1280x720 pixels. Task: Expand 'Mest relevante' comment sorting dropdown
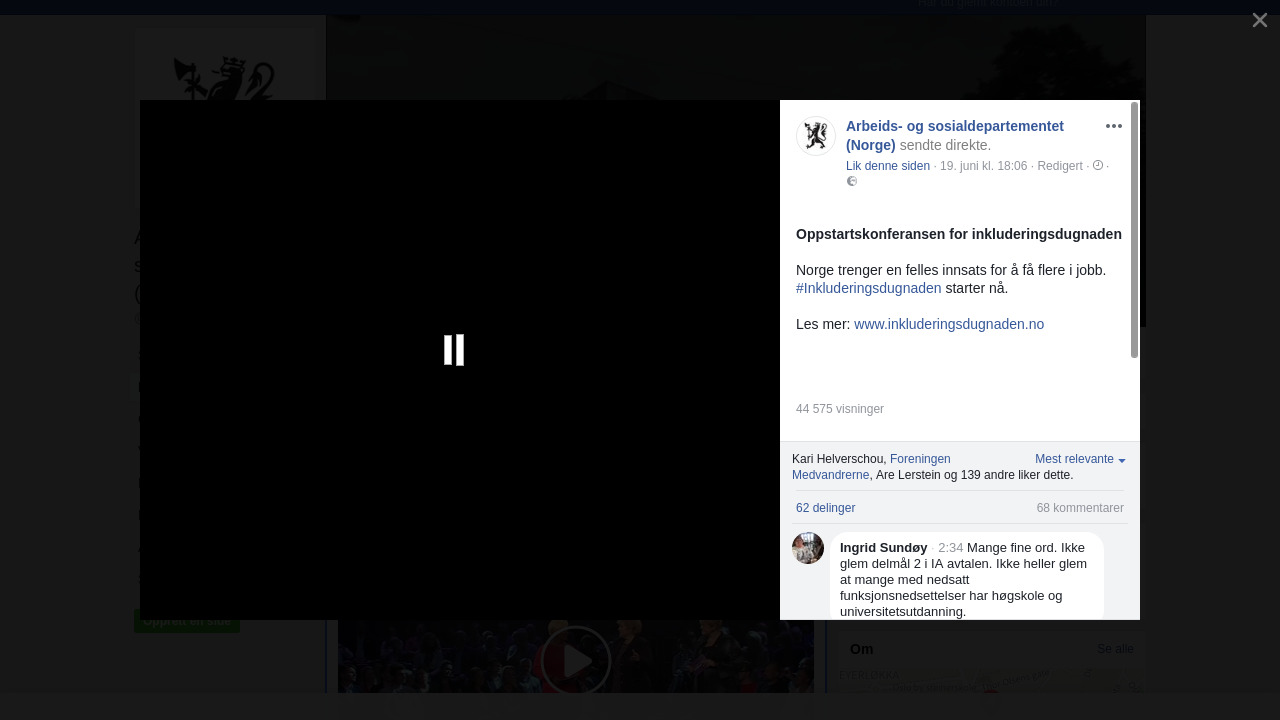pyautogui.click(x=1080, y=459)
